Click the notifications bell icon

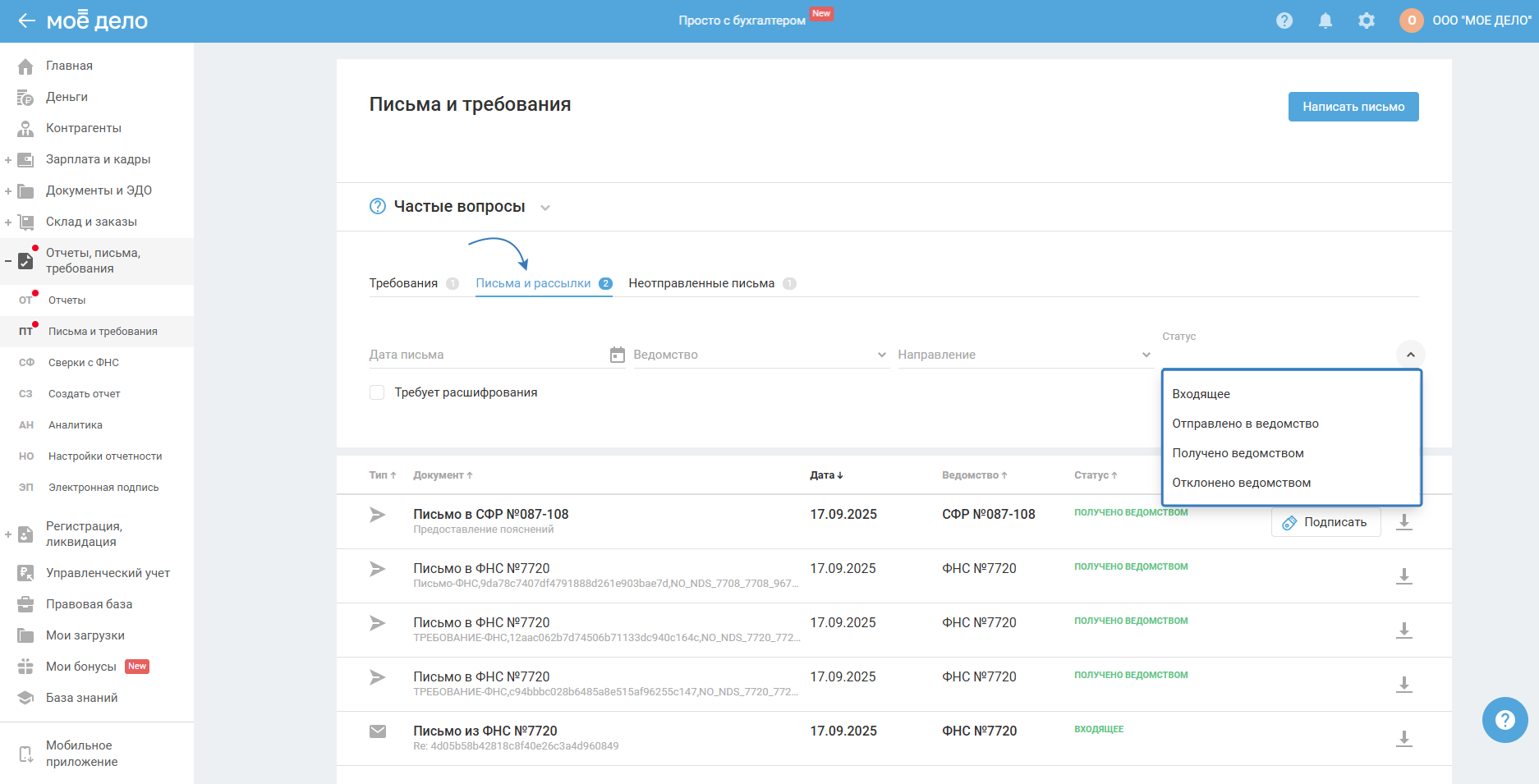1325,21
